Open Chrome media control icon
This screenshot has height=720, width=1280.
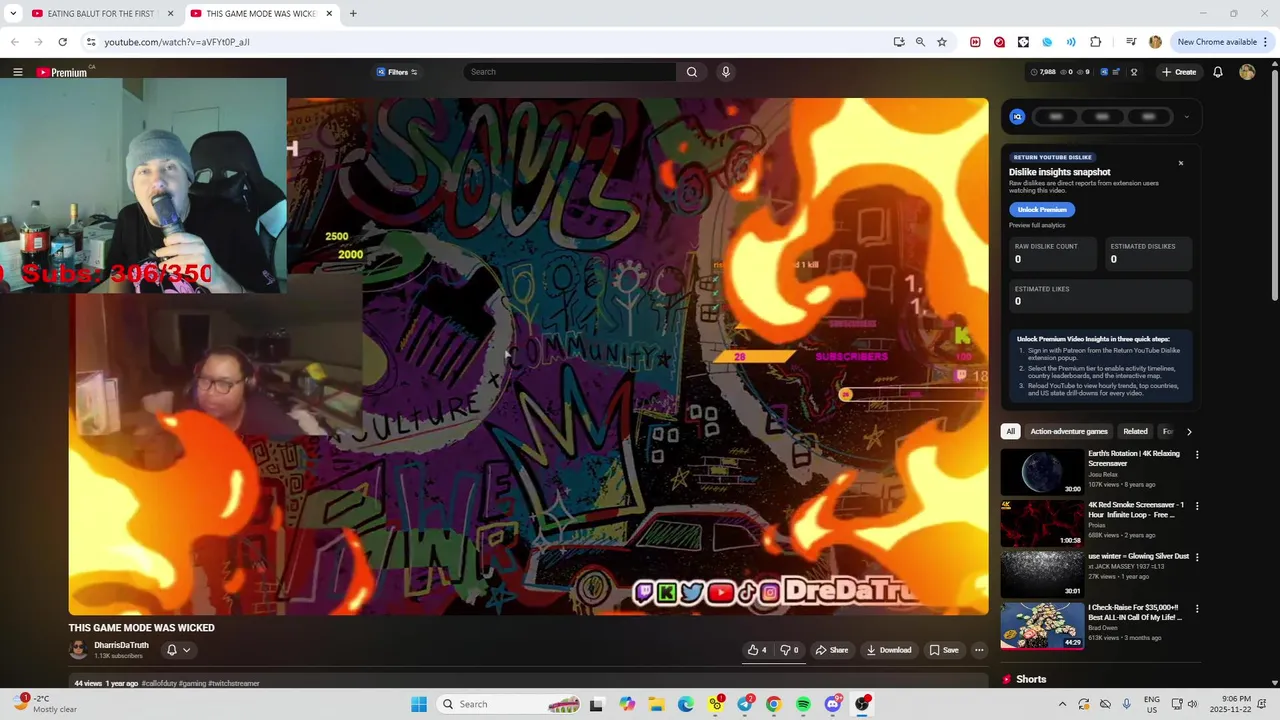[x=1131, y=42]
